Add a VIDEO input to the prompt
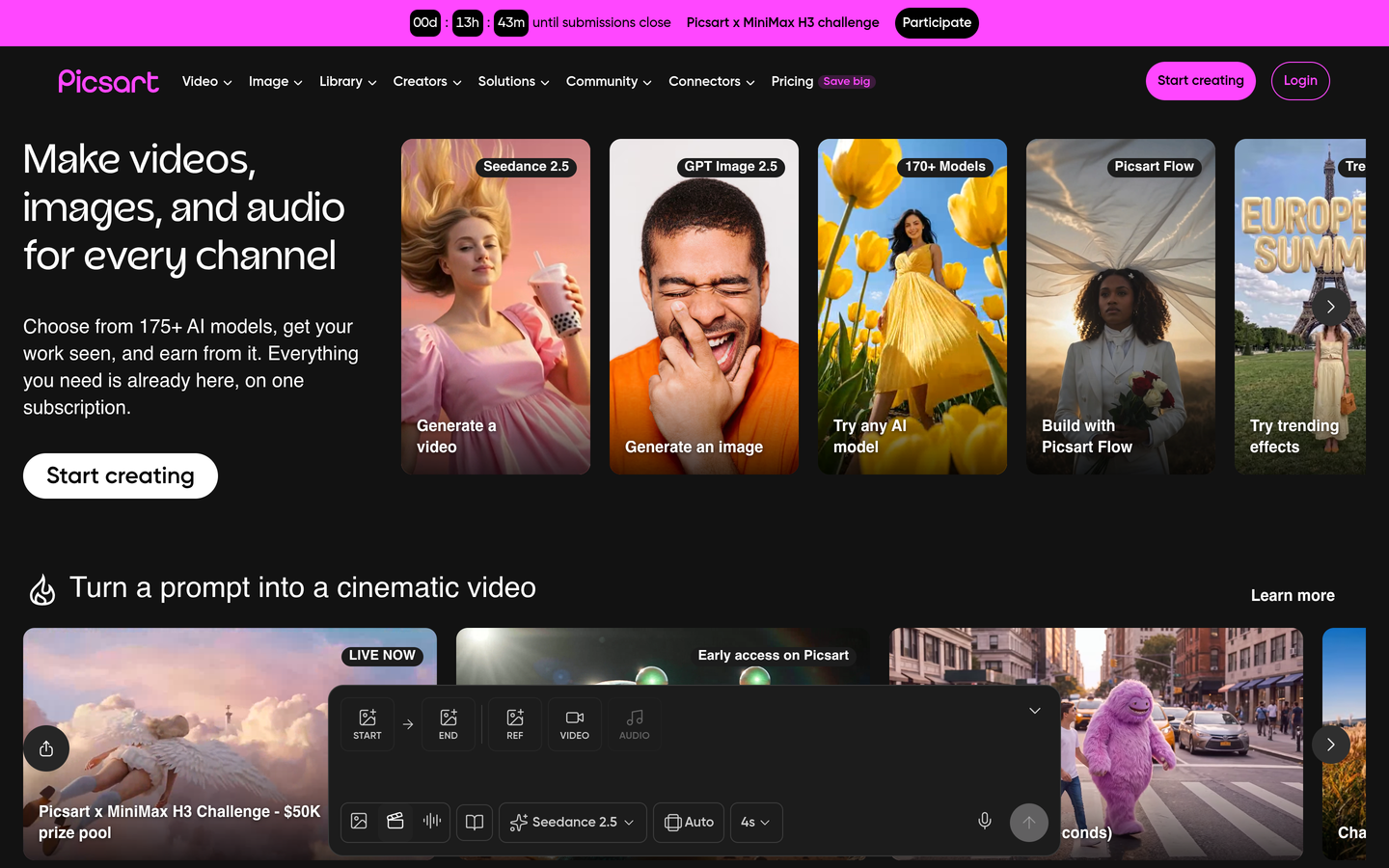This screenshot has height=868, width=1389. click(x=575, y=723)
